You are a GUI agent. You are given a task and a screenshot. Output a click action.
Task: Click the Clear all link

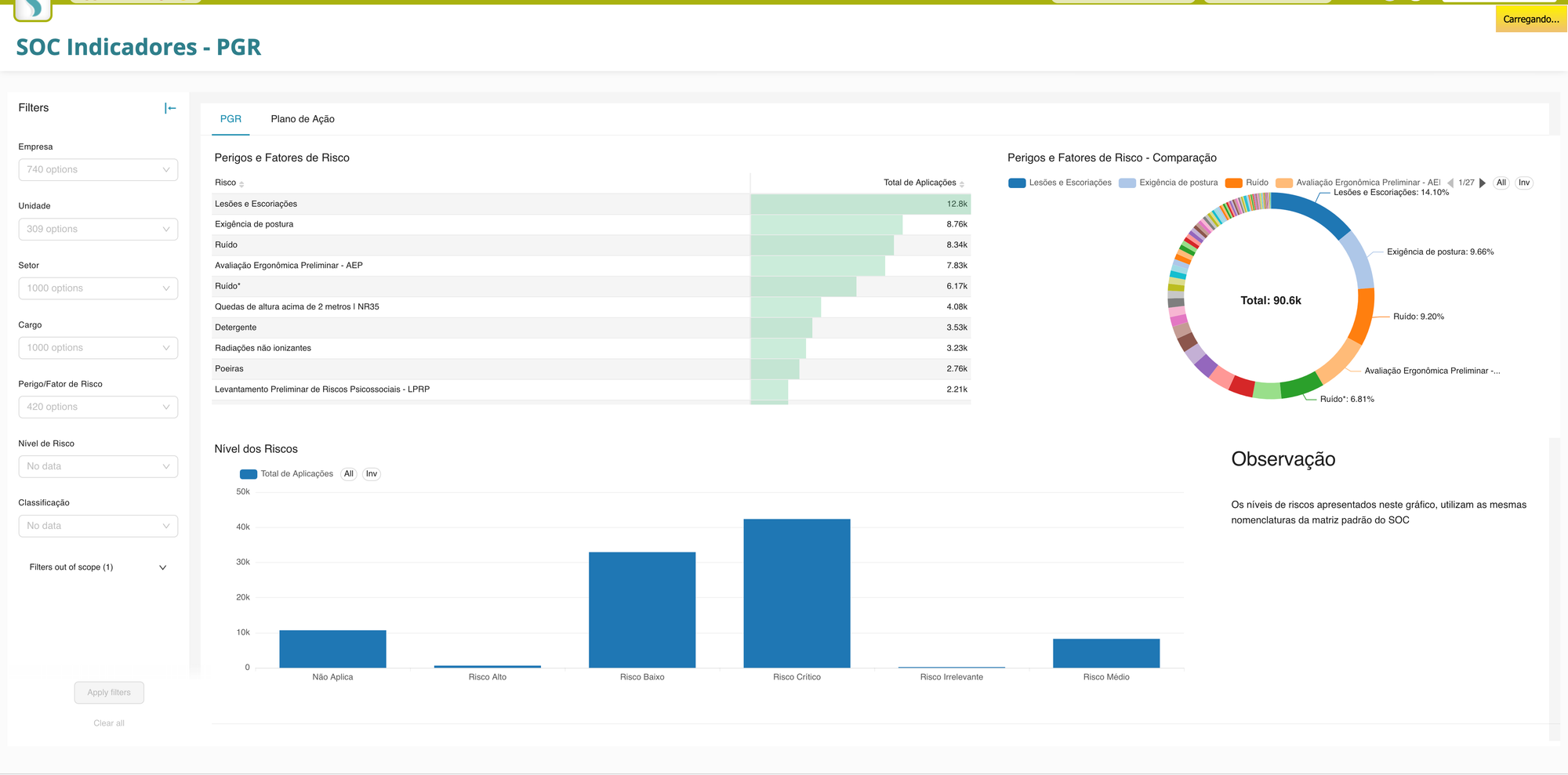pyautogui.click(x=109, y=723)
